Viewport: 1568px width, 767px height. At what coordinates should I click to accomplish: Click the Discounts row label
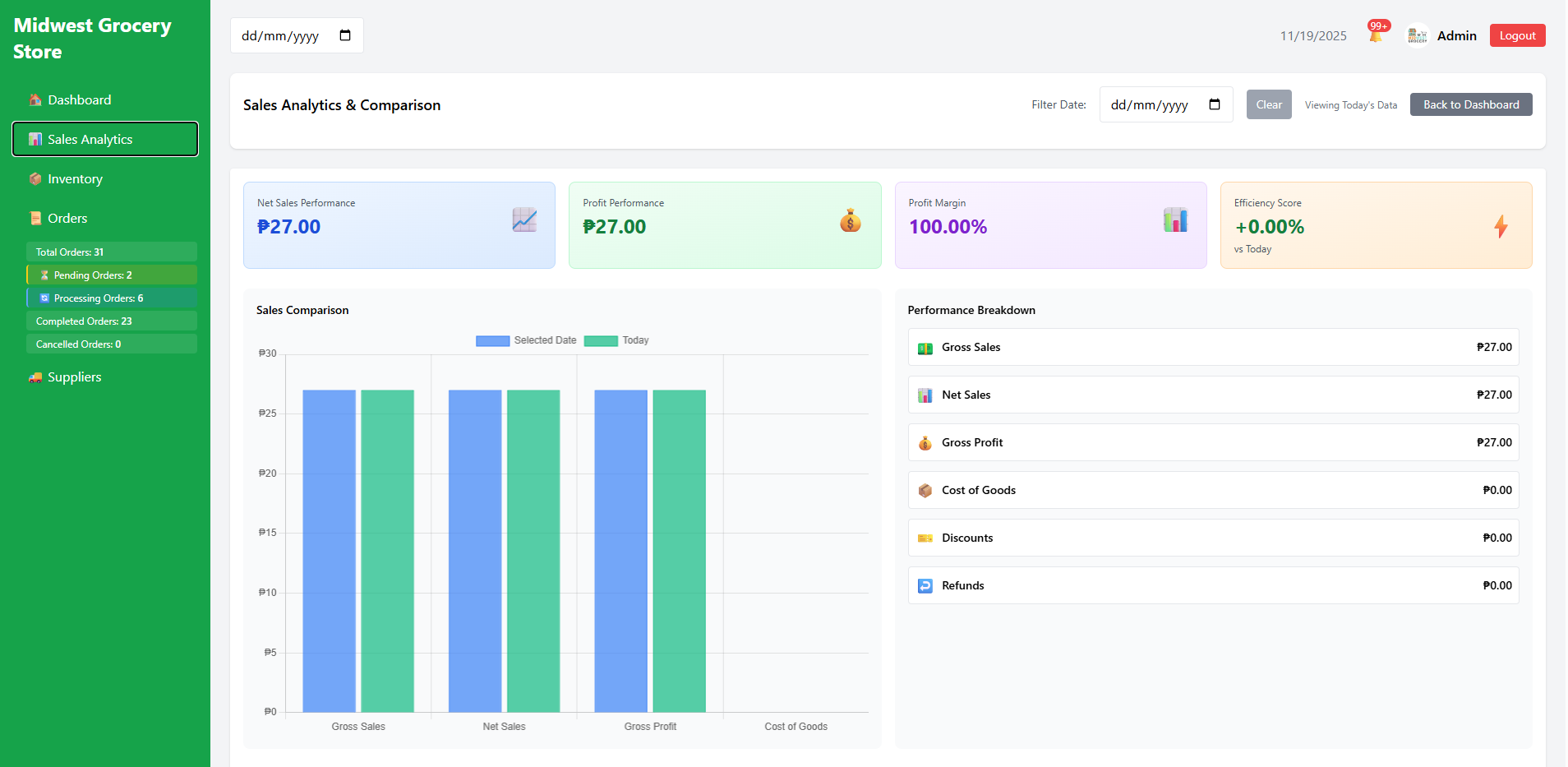point(967,538)
